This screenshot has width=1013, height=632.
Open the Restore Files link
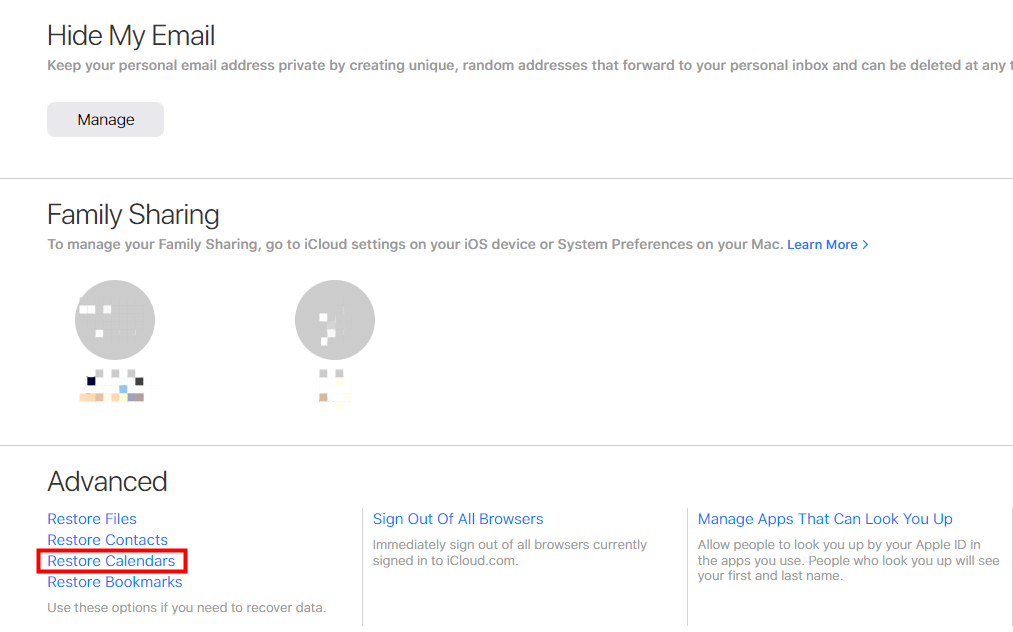point(92,519)
